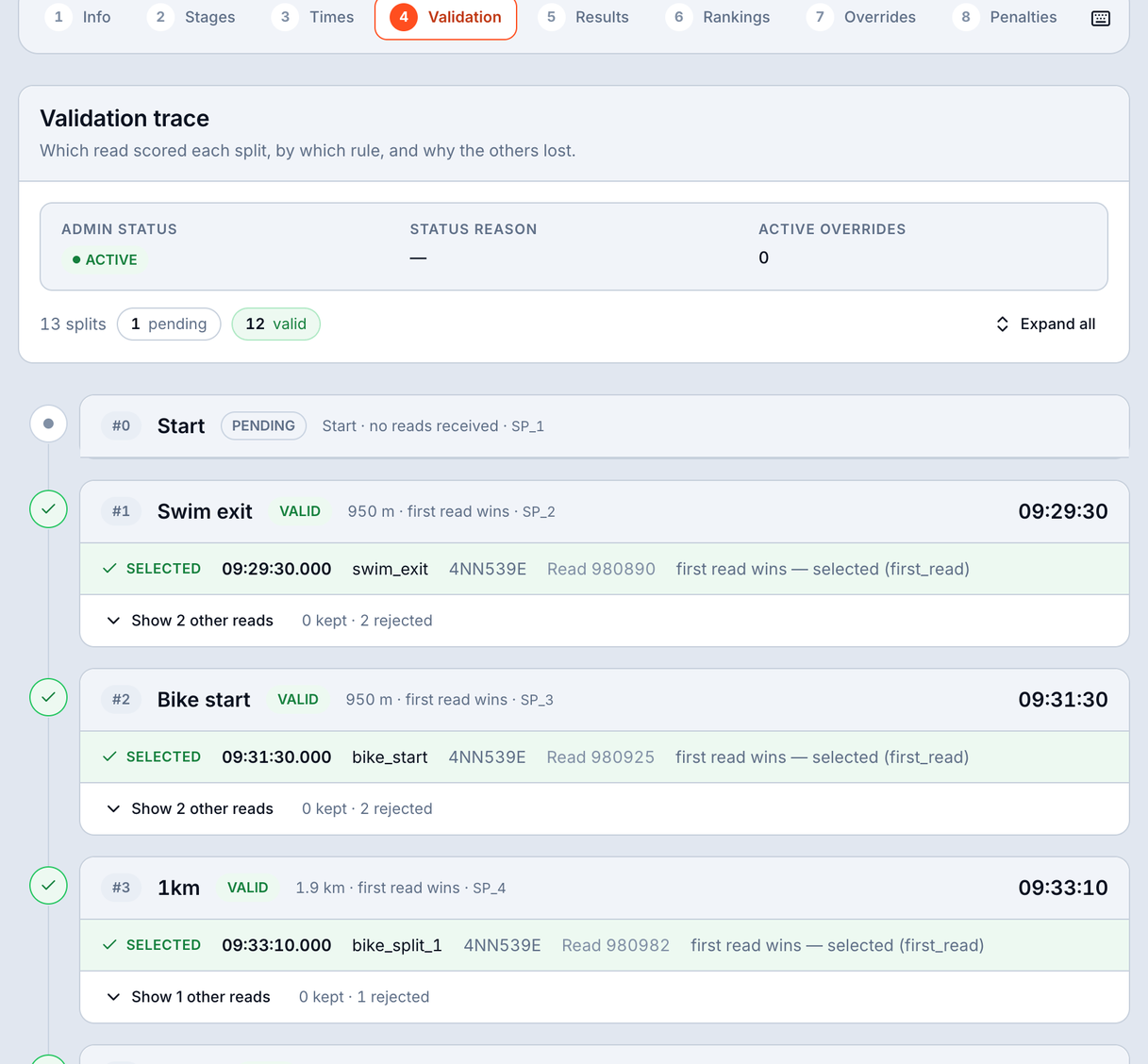The height and width of the screenshot is (1064, 1148).
Task: Click Read 980890 in Swim exit row
Action: coord(601,569)
